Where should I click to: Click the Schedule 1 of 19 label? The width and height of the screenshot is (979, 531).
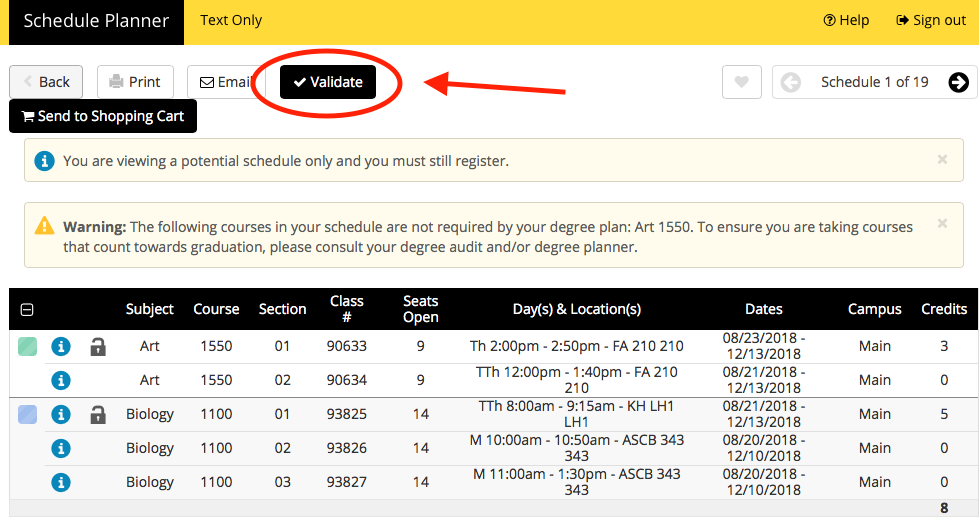click(x=874, y=82)
